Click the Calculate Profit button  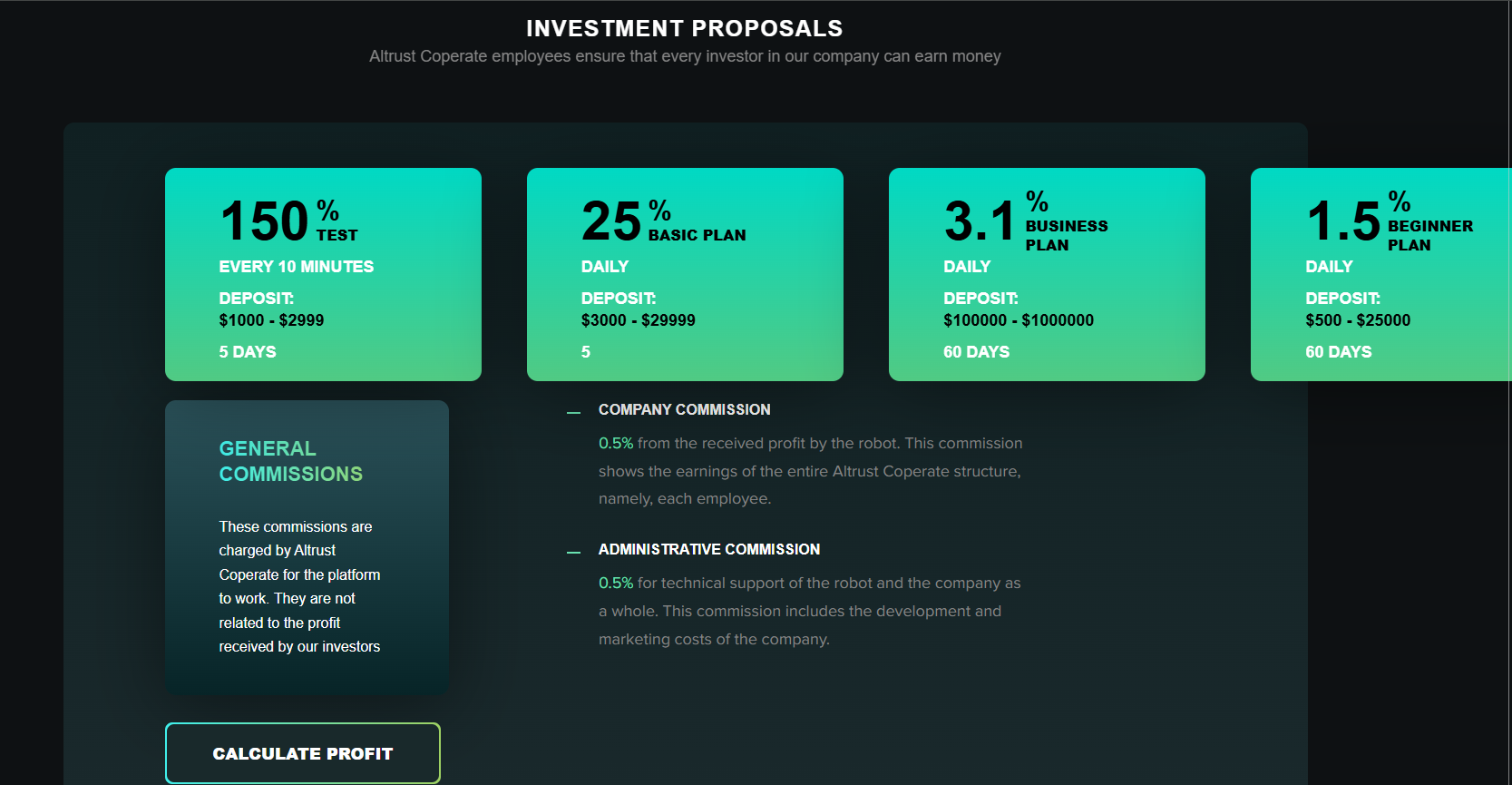click(303, 753)
